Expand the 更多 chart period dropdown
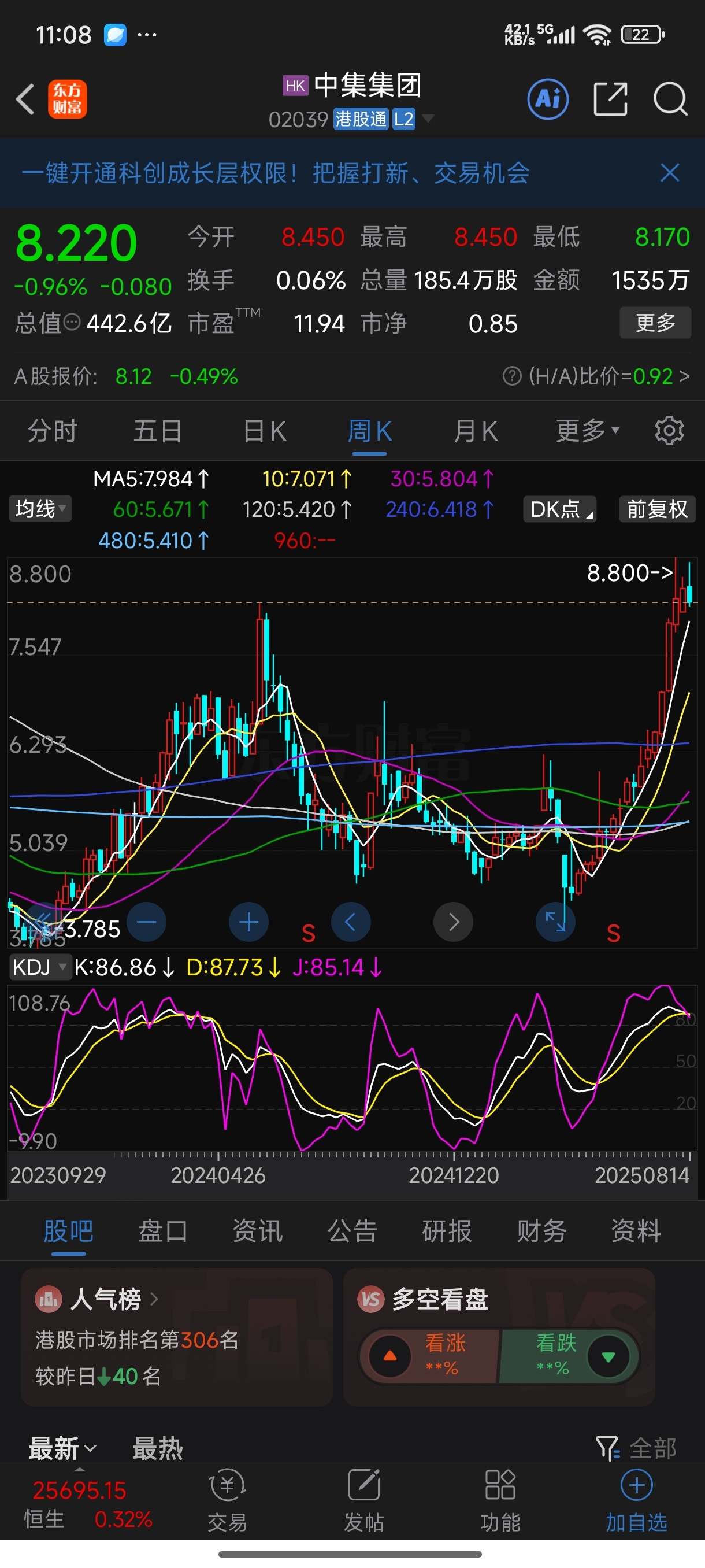This screenshot has width=705, height=1568. click(x=588, y=431)
